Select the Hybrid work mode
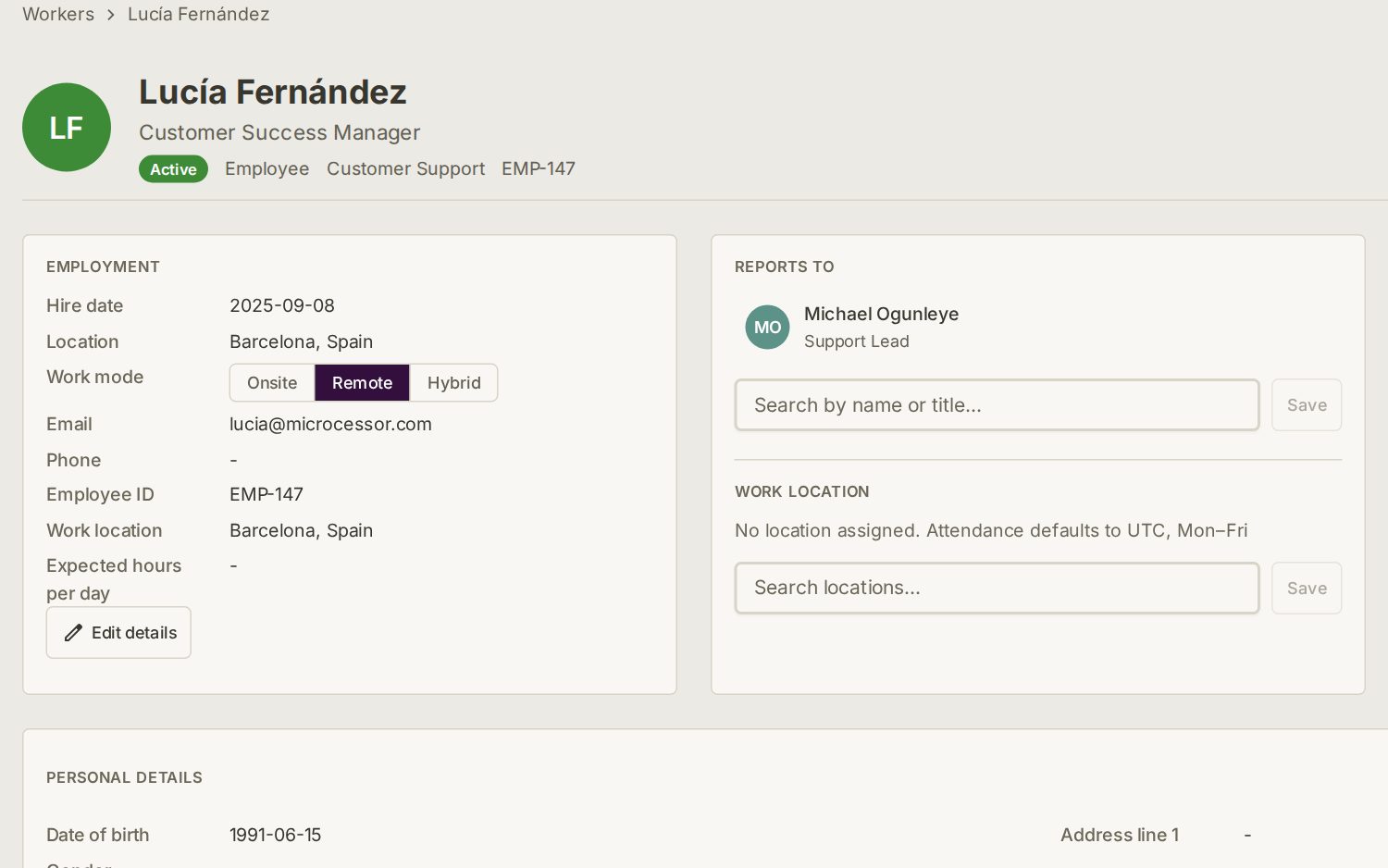 pos(453,383)
